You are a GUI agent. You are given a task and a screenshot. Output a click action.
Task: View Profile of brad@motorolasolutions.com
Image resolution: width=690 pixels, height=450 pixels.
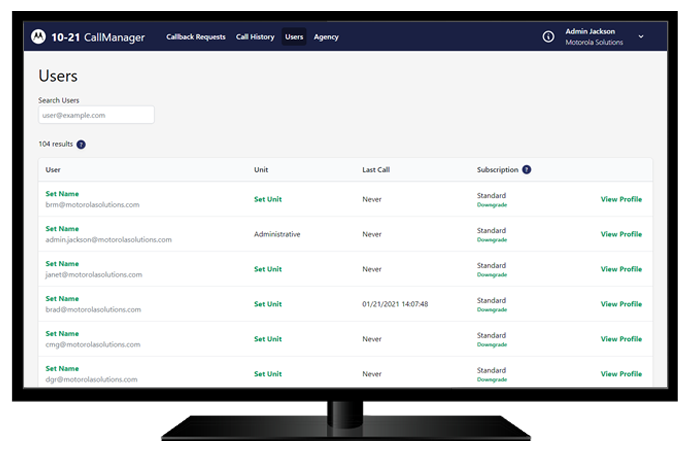(621, 304)
